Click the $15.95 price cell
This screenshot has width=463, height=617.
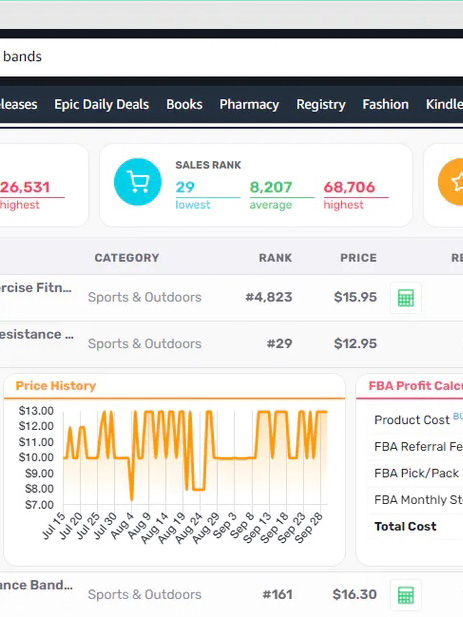pos(355,297)
